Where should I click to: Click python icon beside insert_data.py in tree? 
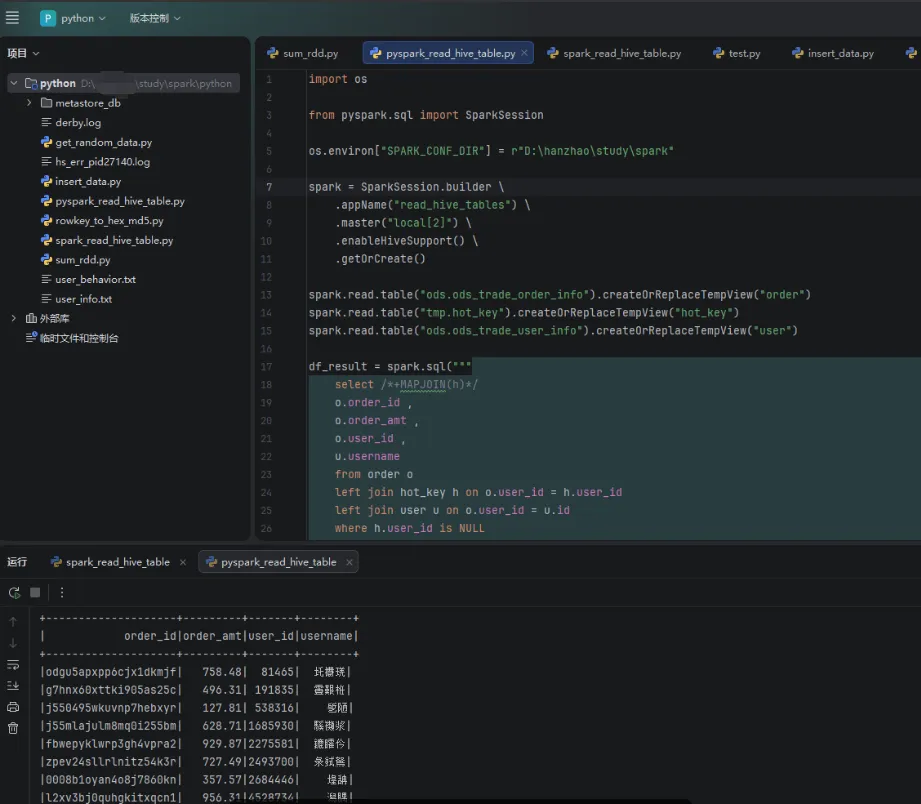coord(46,181)
